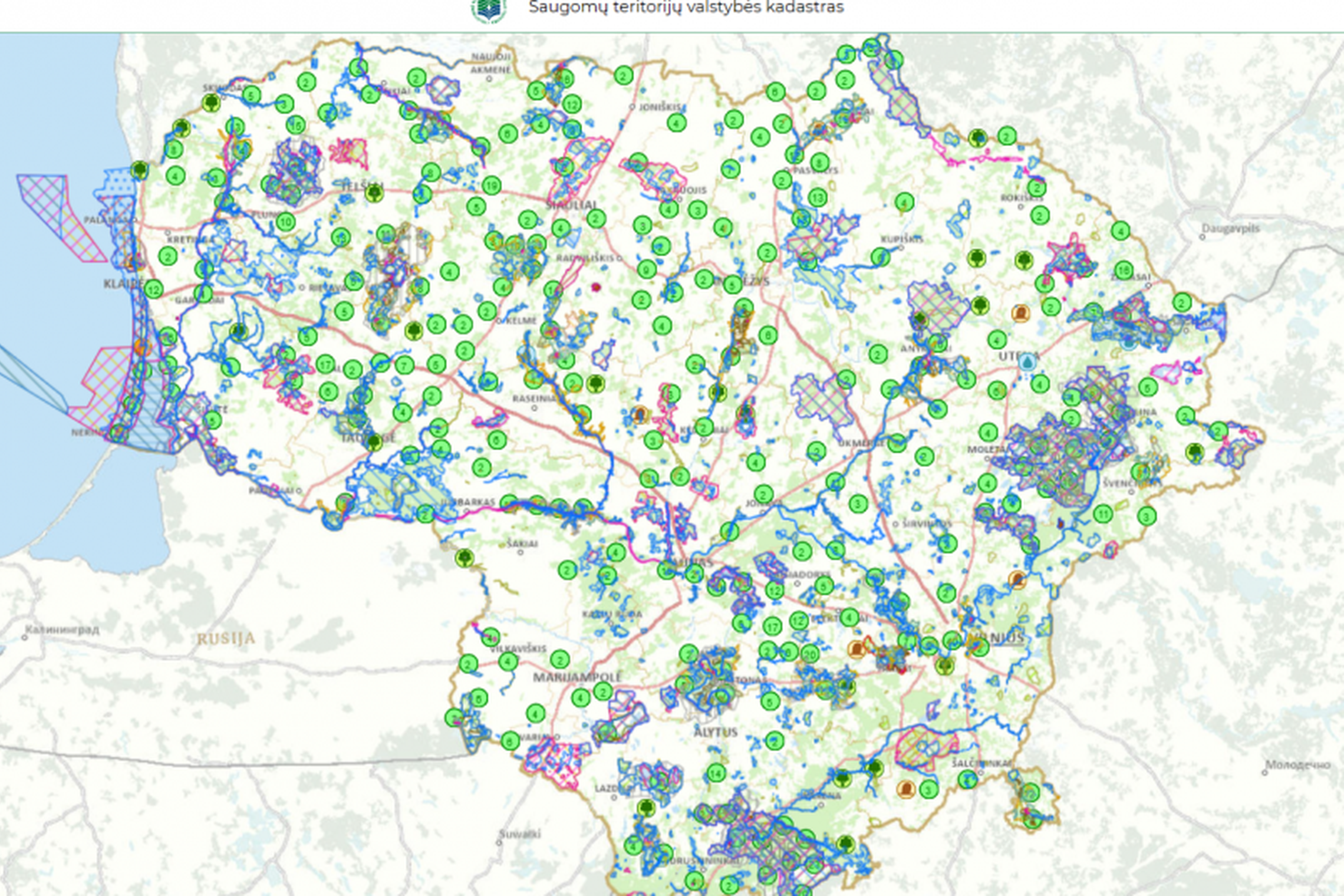Expand cluster 10 near Plungė
The image size is (1344, 896).
285,222
